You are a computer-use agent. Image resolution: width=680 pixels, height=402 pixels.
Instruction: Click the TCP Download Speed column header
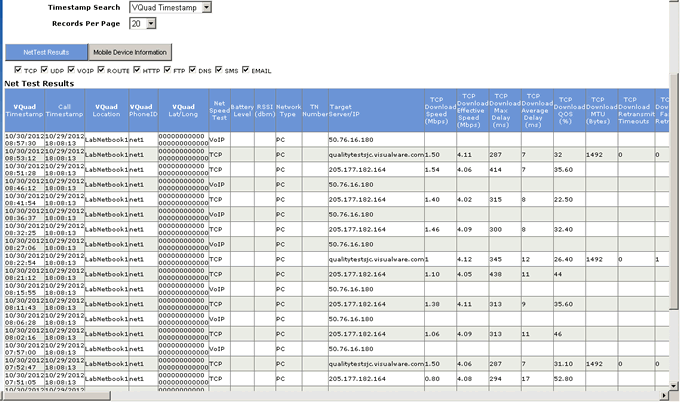coord(436,110)
